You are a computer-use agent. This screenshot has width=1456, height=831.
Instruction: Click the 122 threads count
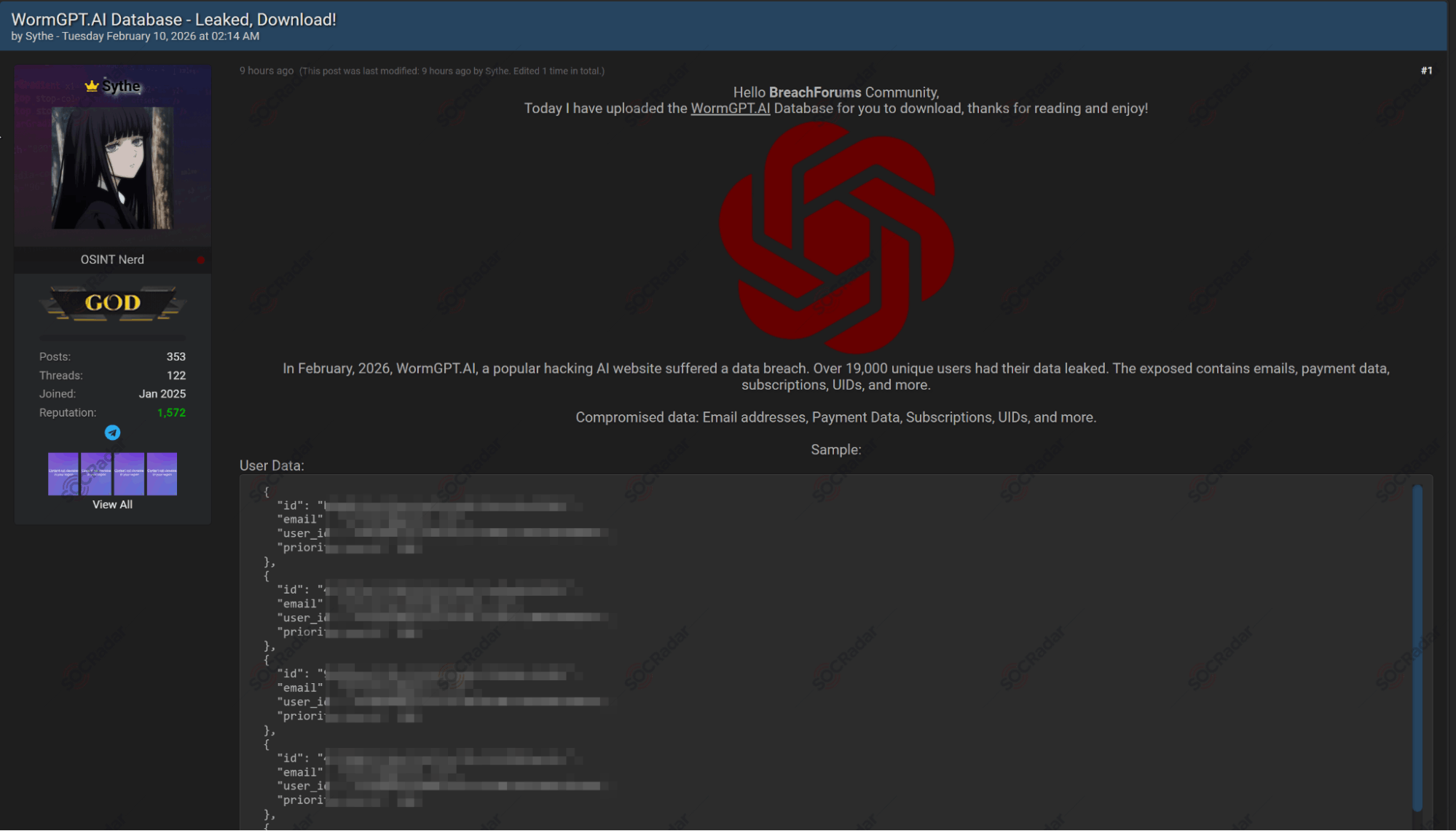click(176, 376)
